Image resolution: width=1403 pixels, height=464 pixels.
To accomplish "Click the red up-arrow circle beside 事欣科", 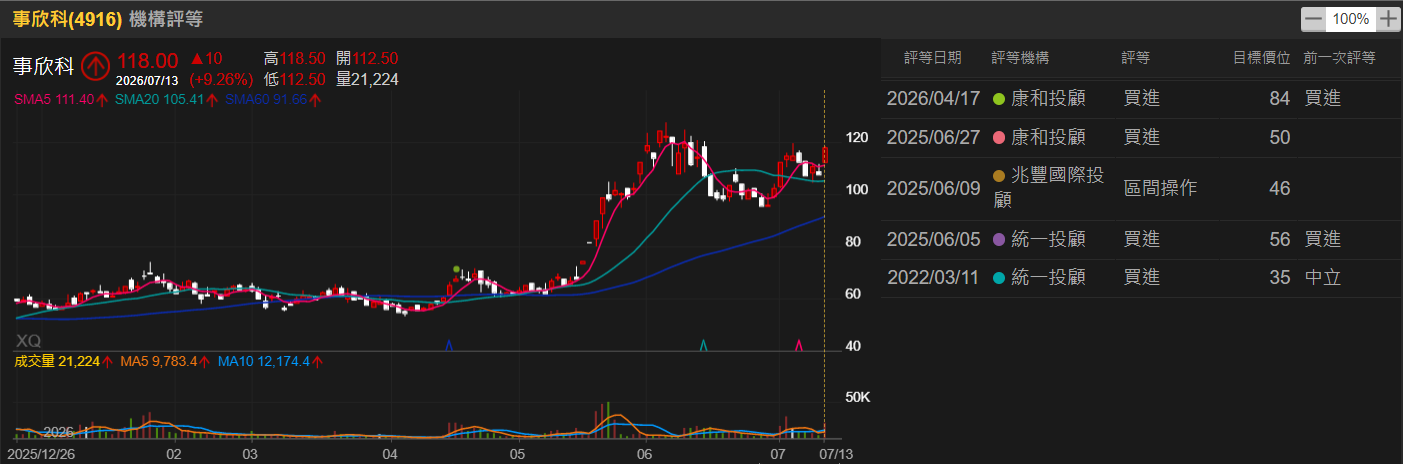I will (x=96, y=66).
